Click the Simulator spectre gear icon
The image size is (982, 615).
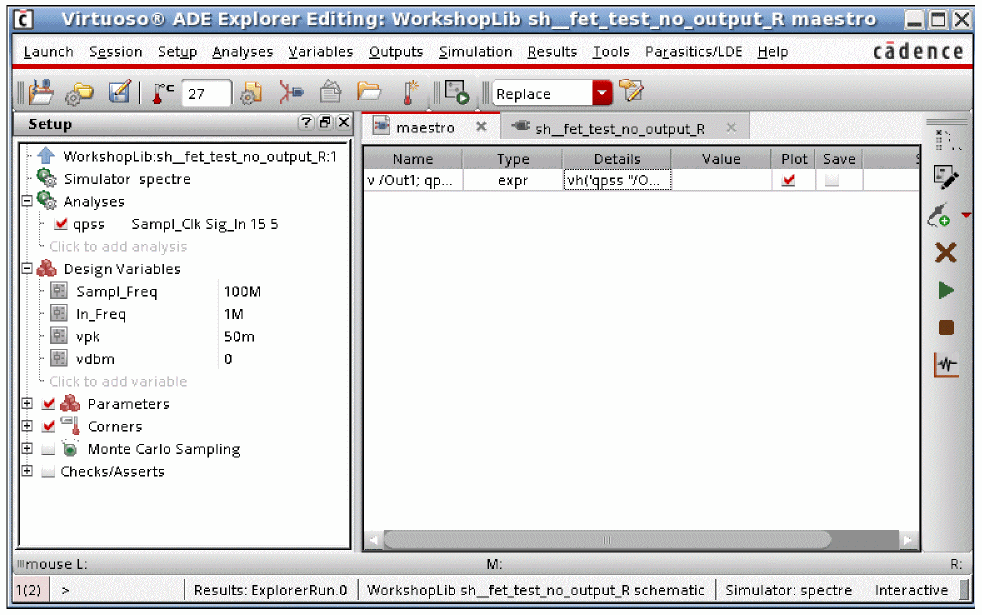[46, 178]
